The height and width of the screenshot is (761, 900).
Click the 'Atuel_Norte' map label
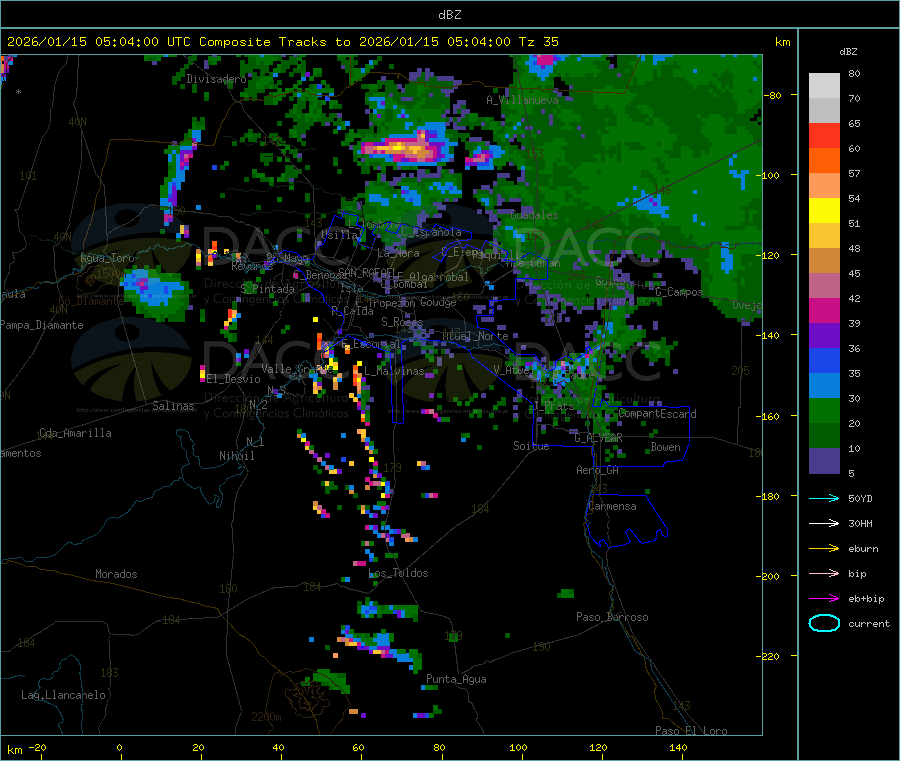tap(475, 336)
